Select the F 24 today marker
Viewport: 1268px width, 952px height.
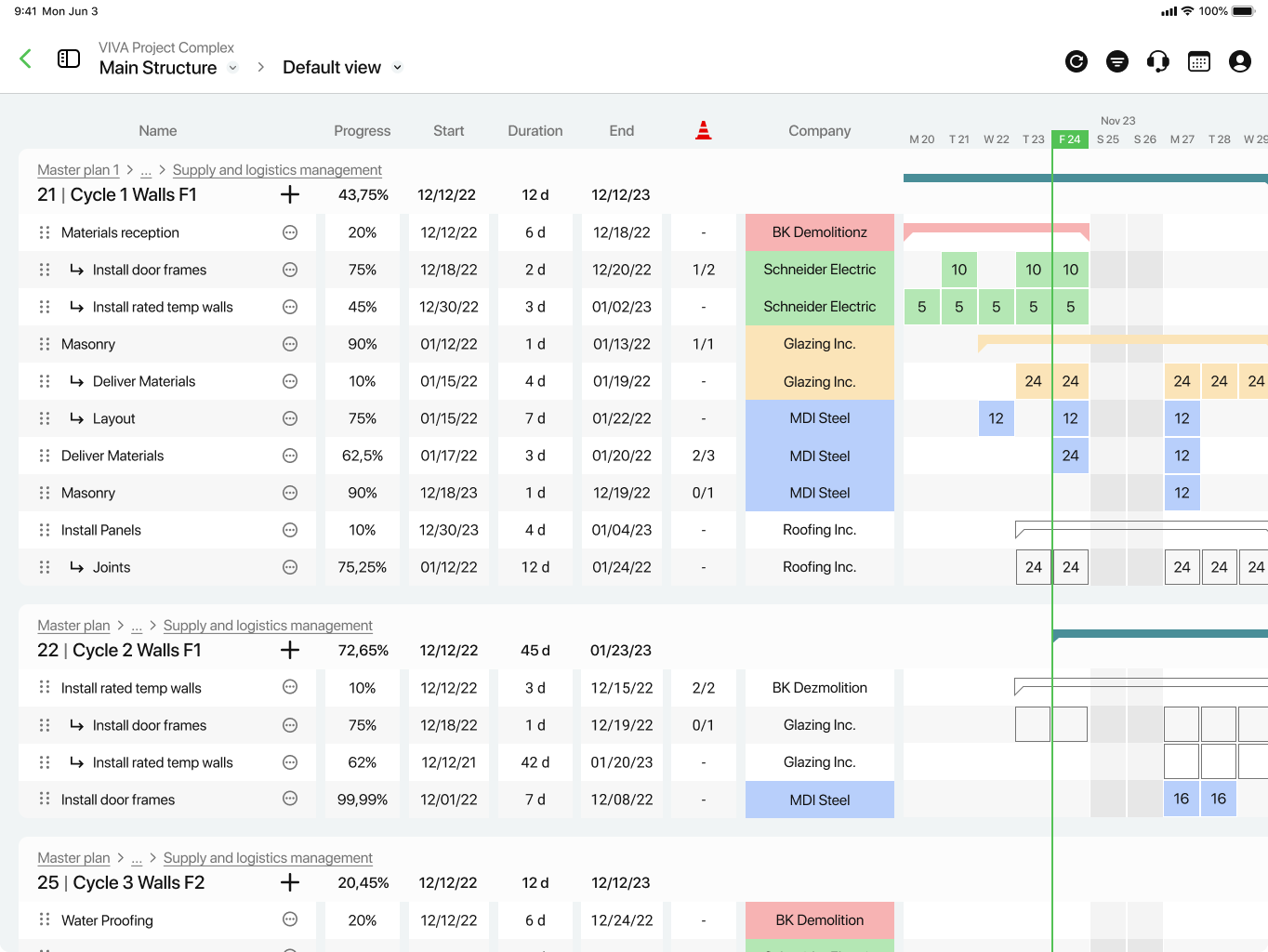click(x=1070, y=139)
